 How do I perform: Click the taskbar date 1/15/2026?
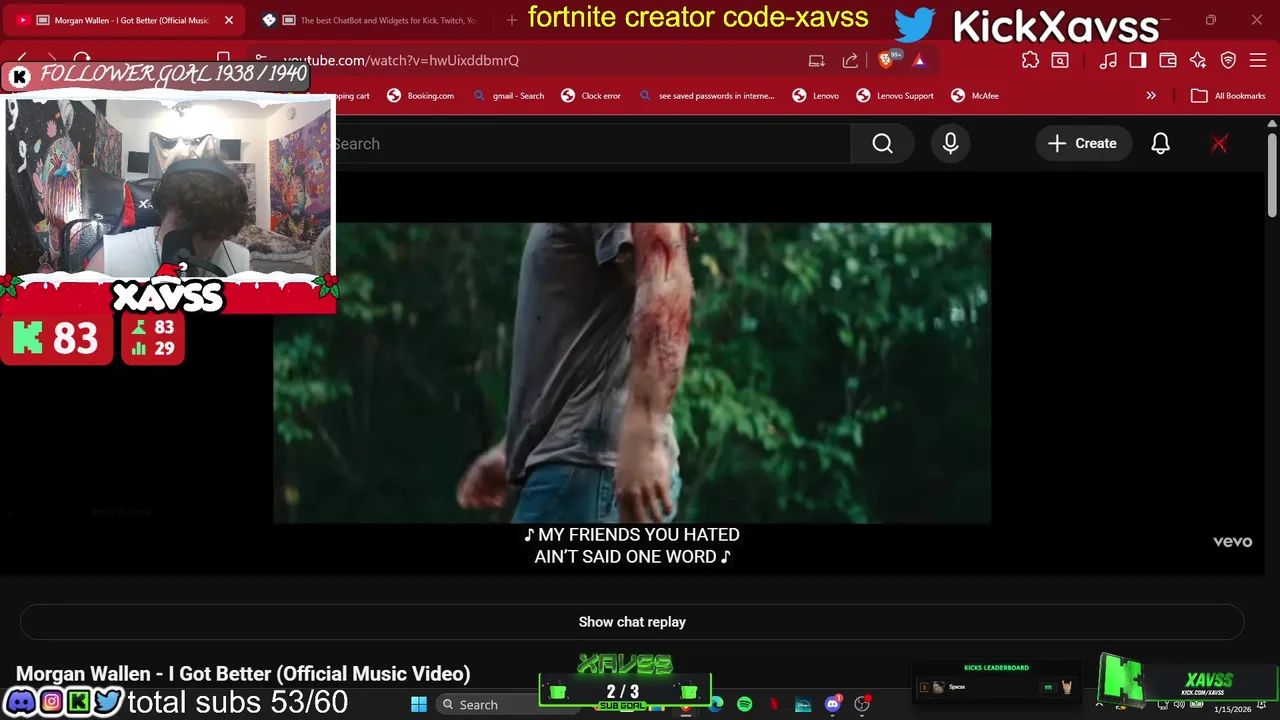point(1232,710)
